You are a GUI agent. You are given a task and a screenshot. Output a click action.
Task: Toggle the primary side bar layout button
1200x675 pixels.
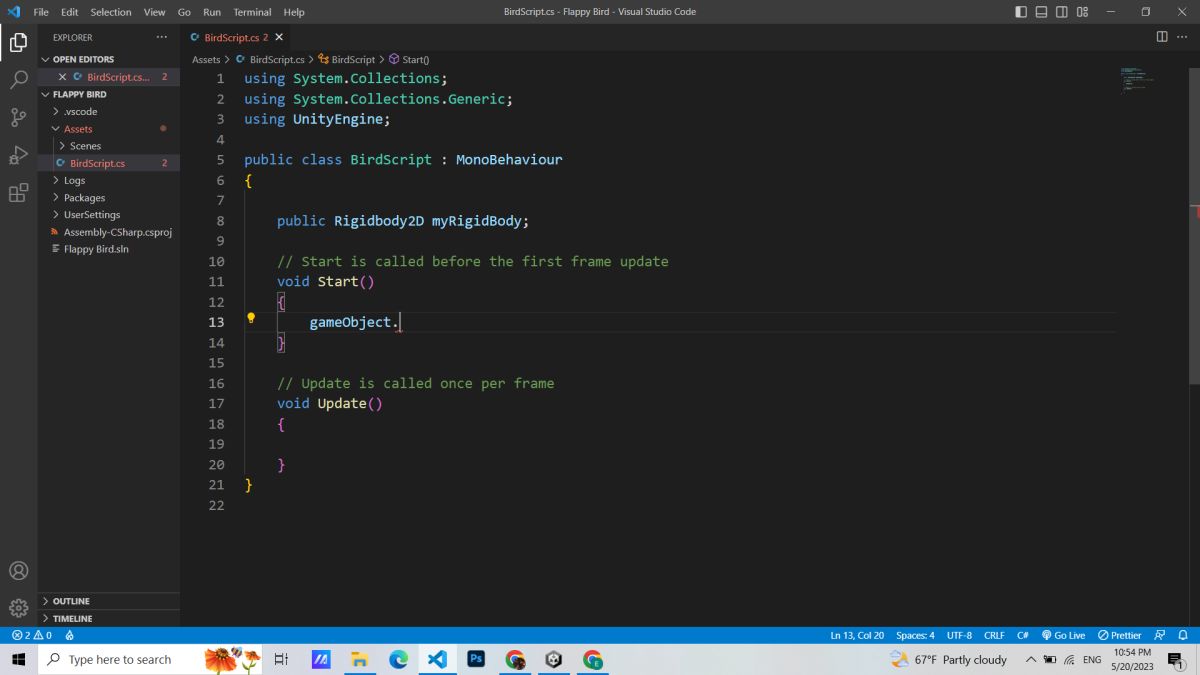[1021, 12]
